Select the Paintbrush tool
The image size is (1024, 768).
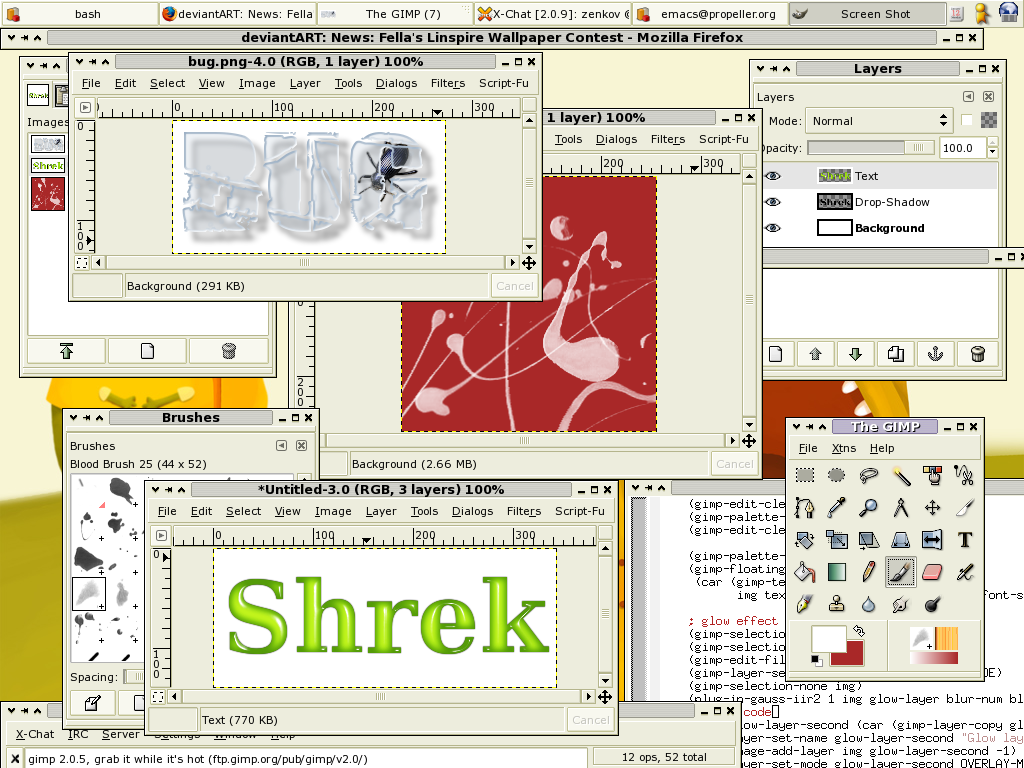click(x=901, y=573)
